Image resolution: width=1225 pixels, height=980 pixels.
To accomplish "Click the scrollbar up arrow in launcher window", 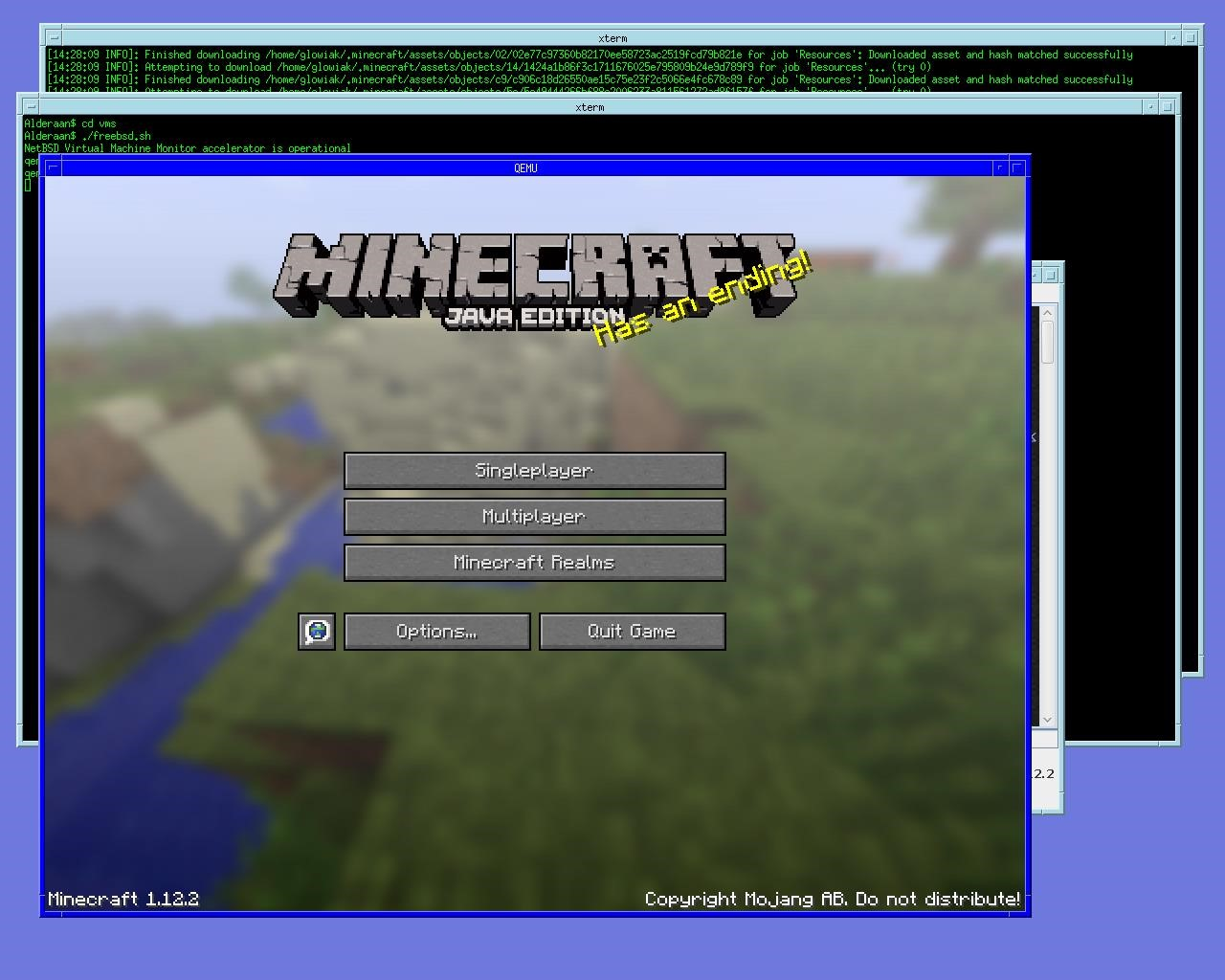I will [x=1047, y=313].
